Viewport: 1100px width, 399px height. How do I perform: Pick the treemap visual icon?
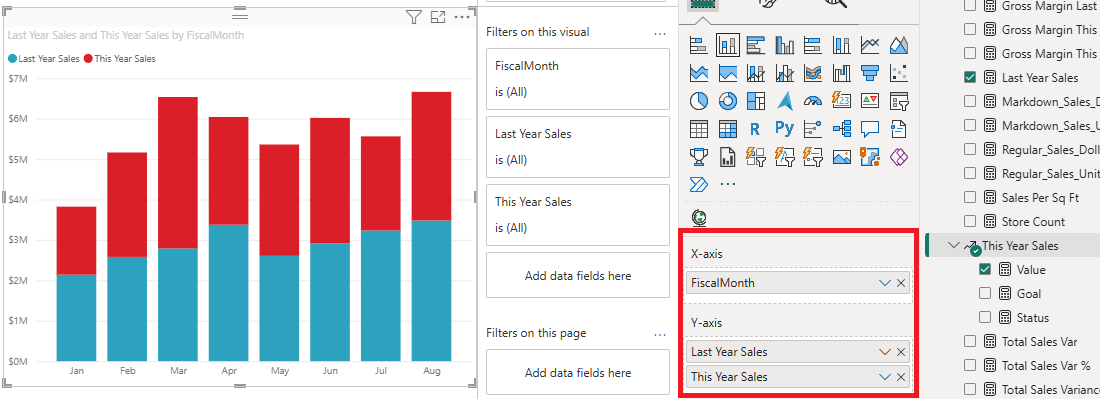756,101
